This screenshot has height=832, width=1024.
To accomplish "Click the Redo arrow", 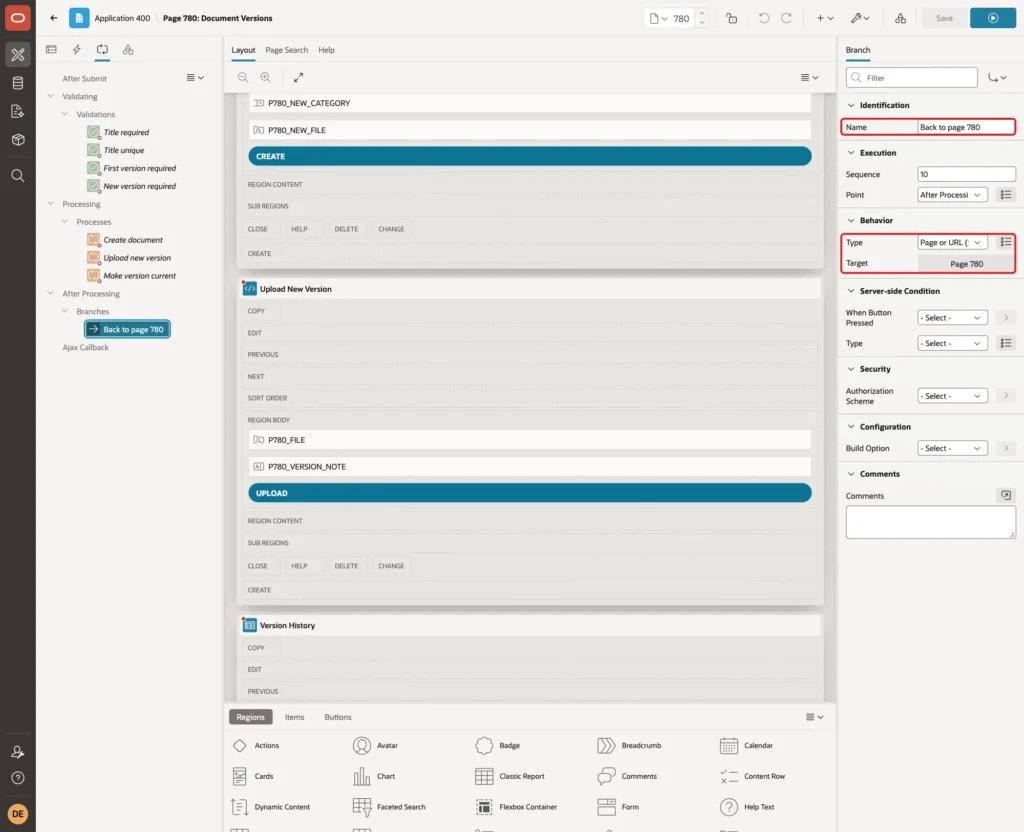I will click(x=786, y=18).
